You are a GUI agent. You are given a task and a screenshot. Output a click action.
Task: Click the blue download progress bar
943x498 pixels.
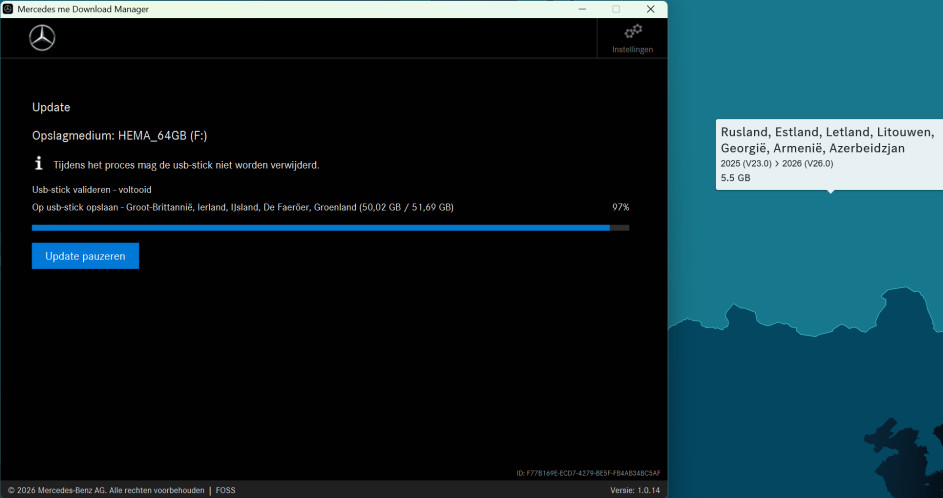tap(330, 228)
